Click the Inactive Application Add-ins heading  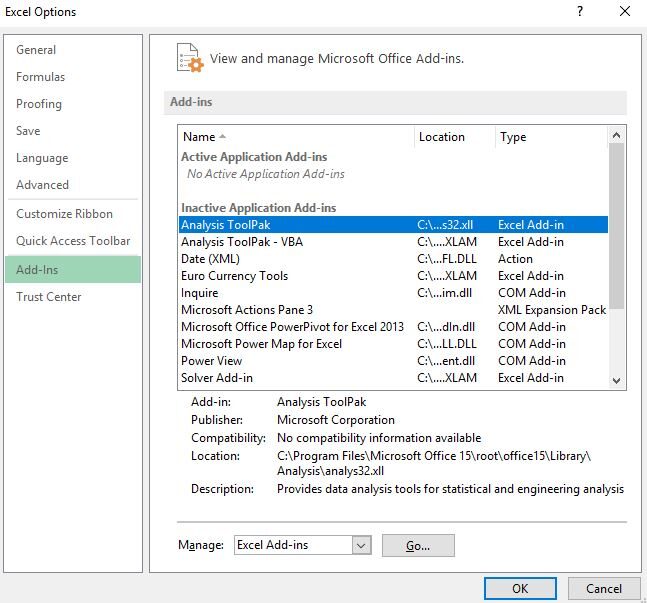click(x=259, y=208)
